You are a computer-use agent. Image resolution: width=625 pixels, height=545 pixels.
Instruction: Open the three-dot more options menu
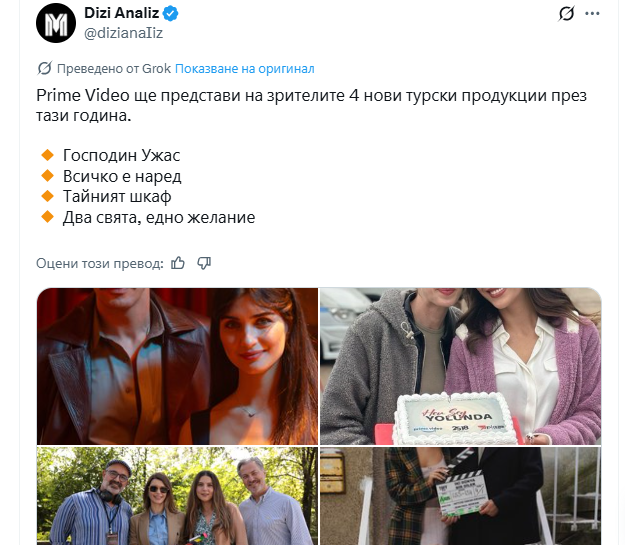coord(592,14)
